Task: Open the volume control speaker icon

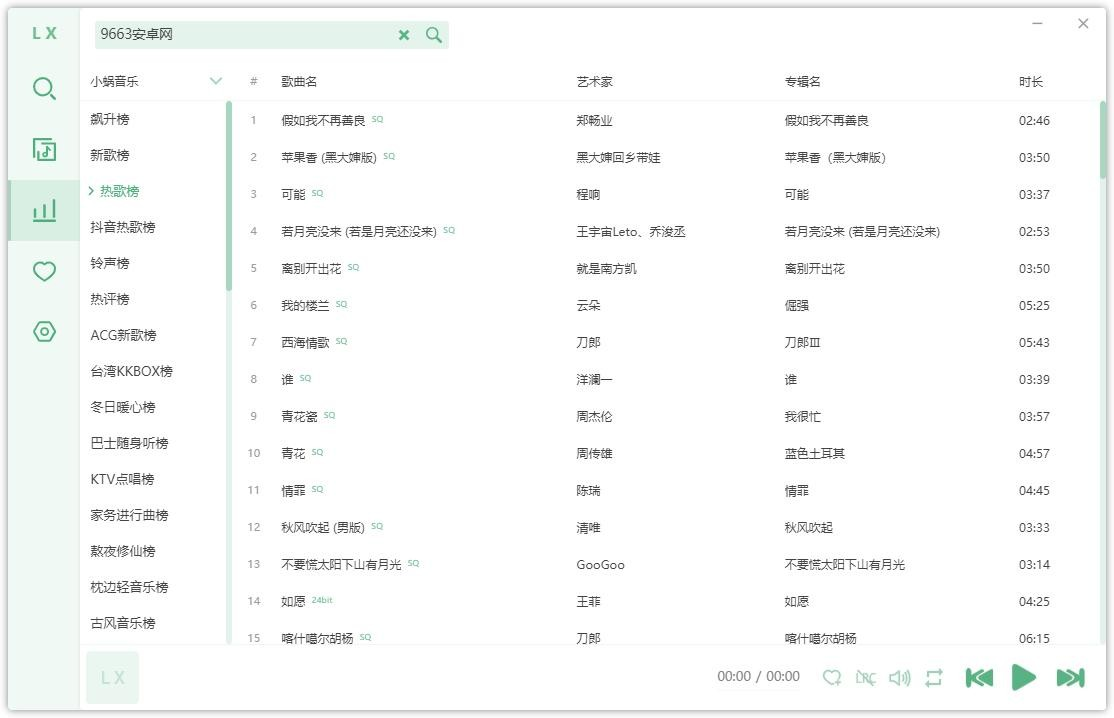Action: point(899,676)
